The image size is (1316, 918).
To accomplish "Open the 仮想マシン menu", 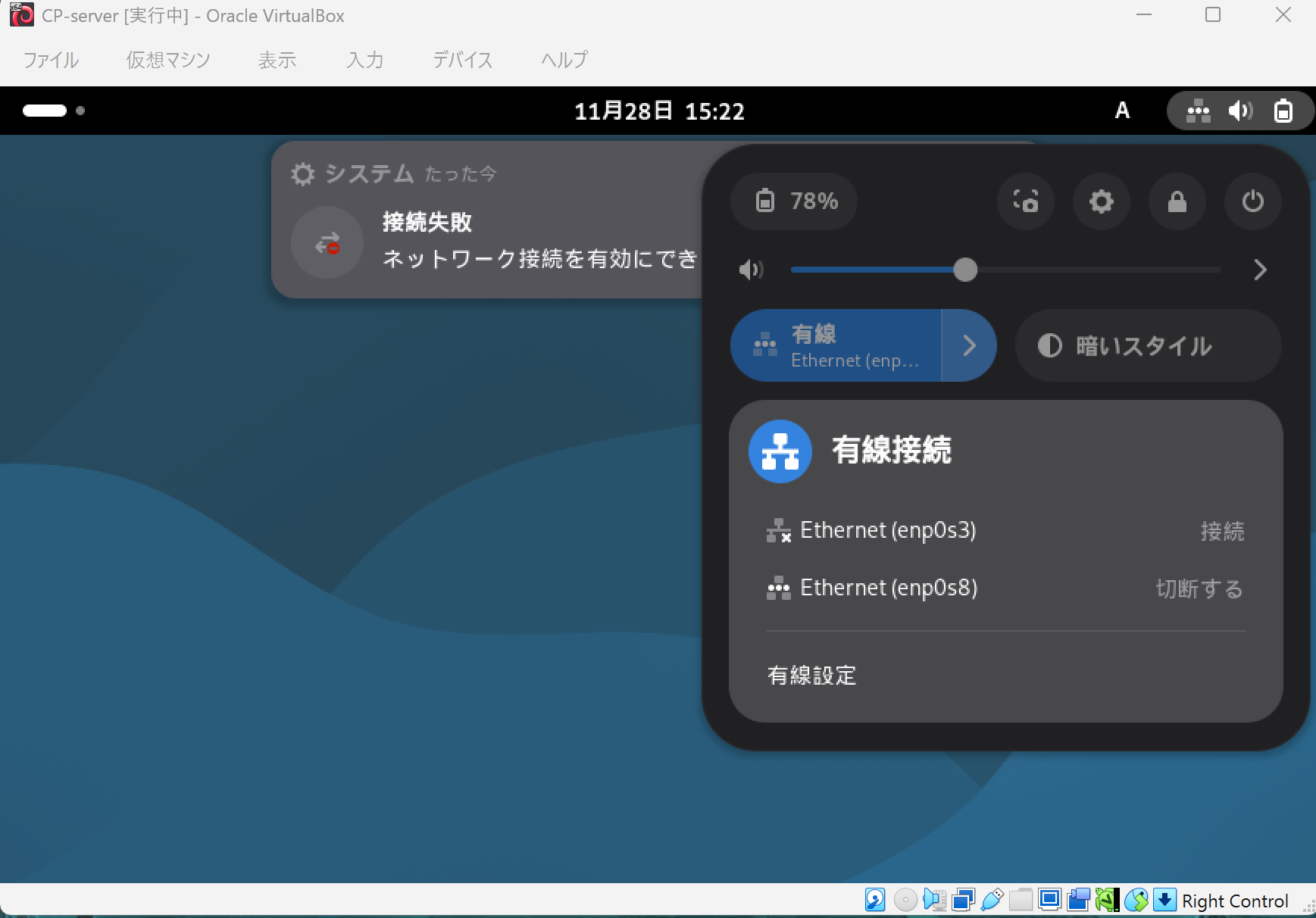I will coord(168,60).
